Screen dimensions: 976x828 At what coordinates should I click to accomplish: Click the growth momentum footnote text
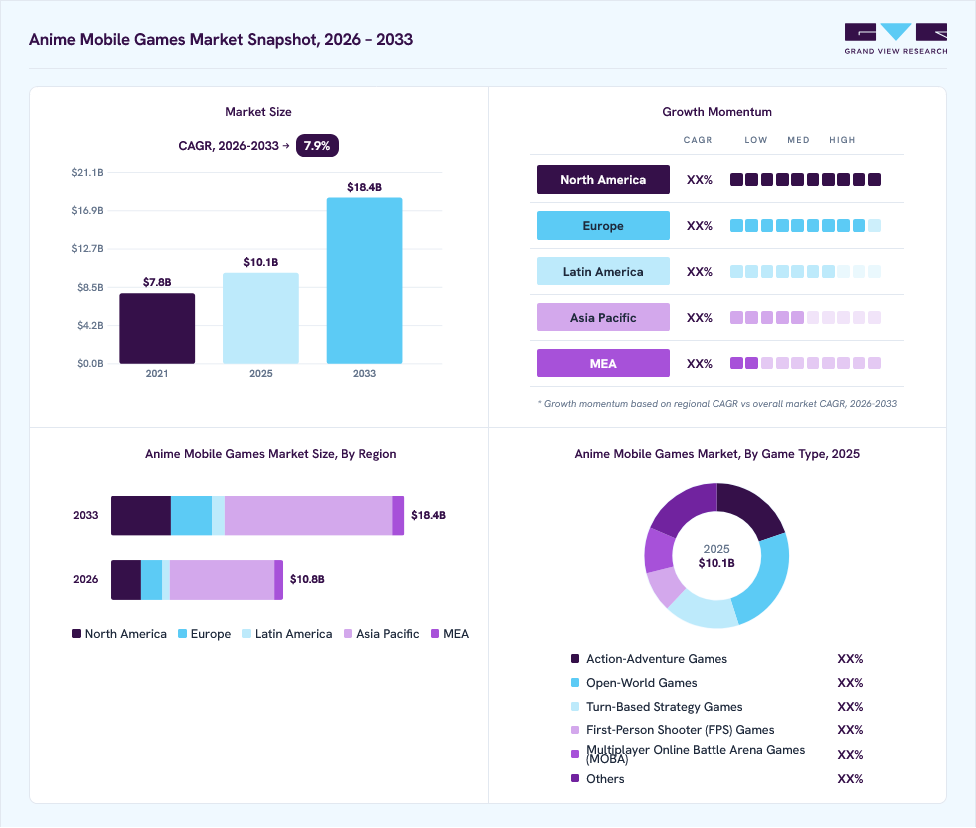pyautogui.click(x=717, y=404)
